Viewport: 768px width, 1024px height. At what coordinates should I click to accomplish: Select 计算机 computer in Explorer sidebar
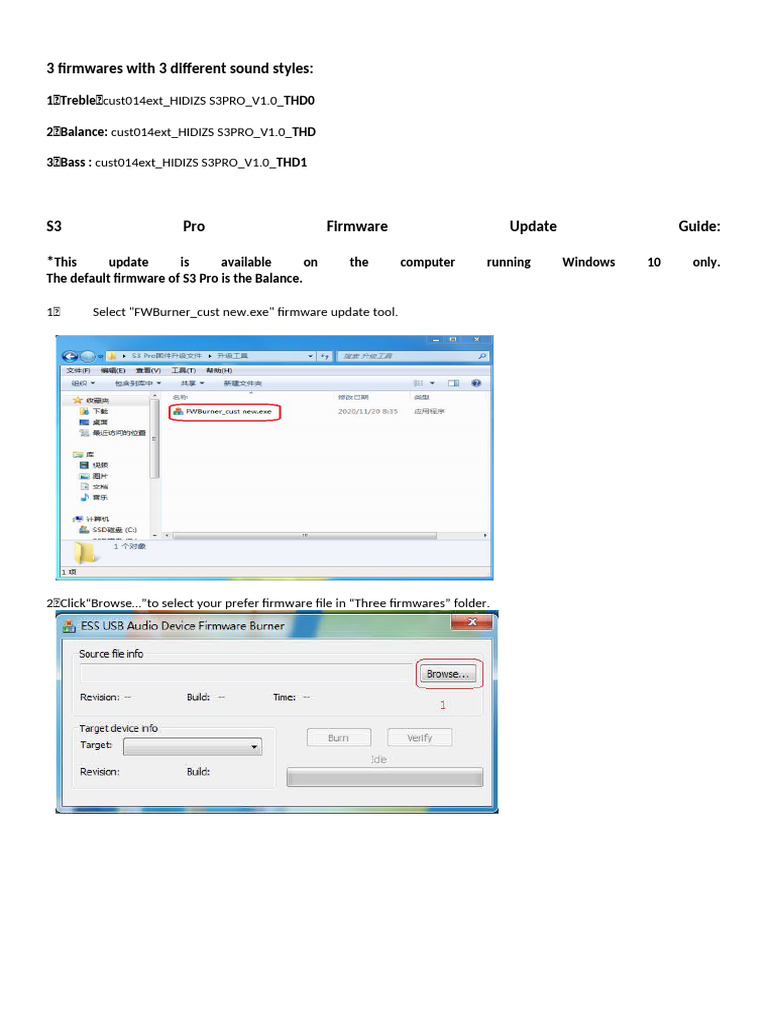point(91,519)
